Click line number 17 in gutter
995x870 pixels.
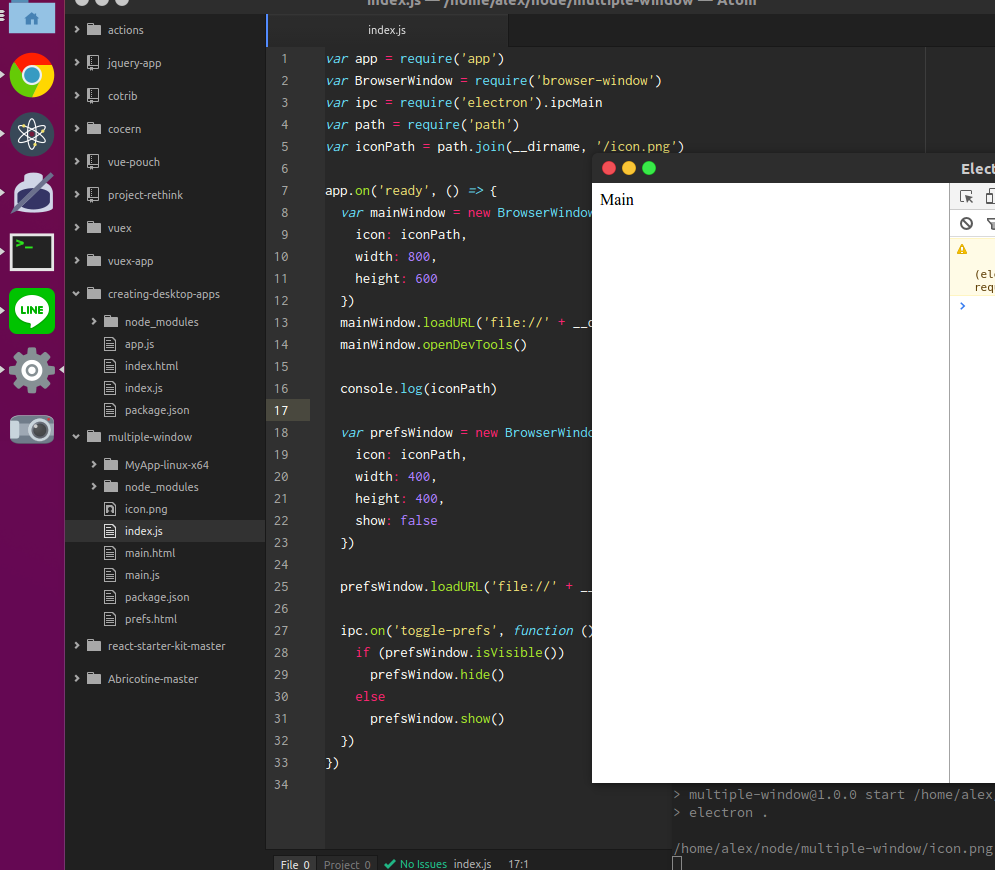coord(281,411)
